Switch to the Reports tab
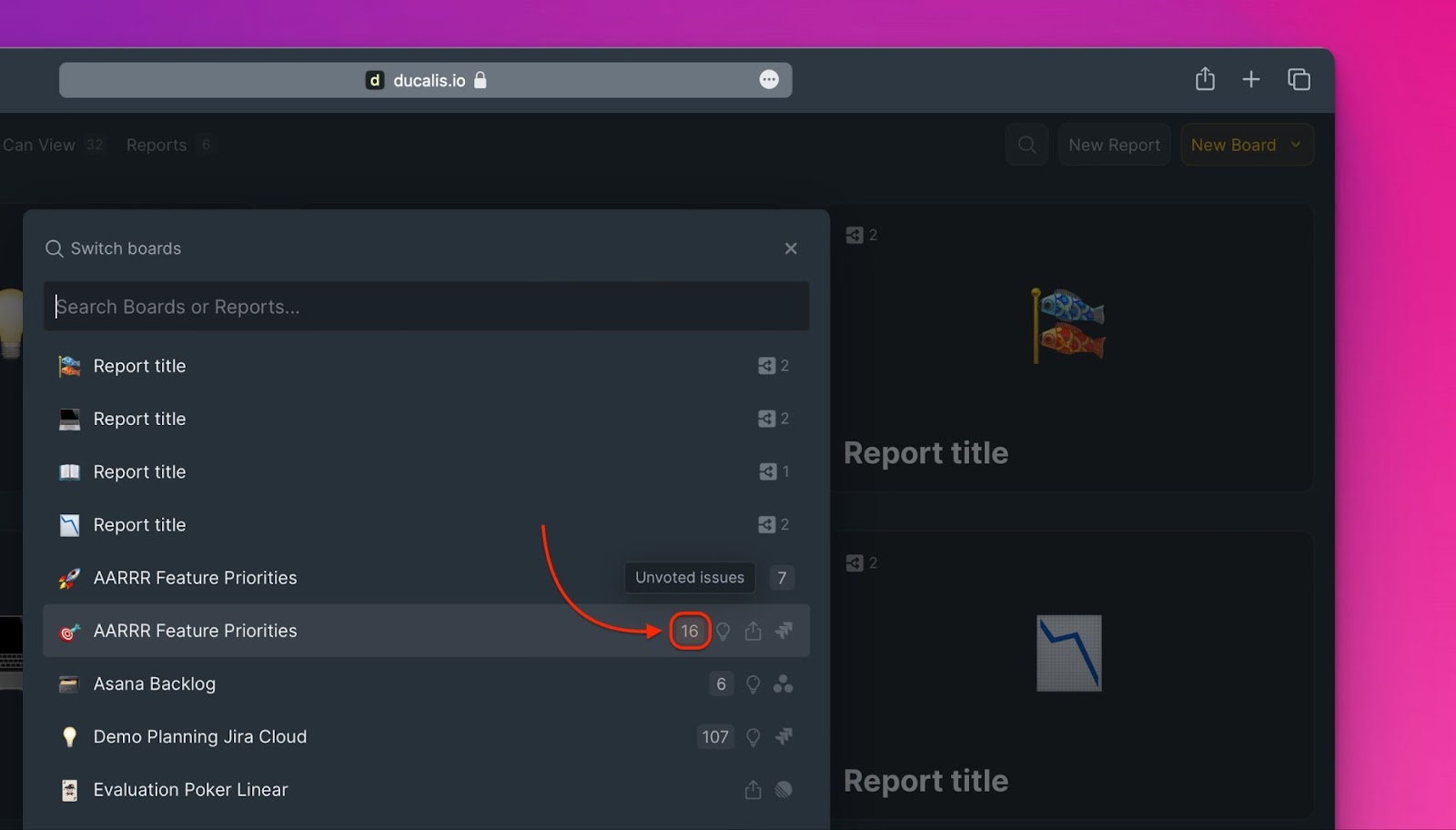 pyautogui.click(x=157, y=145)
